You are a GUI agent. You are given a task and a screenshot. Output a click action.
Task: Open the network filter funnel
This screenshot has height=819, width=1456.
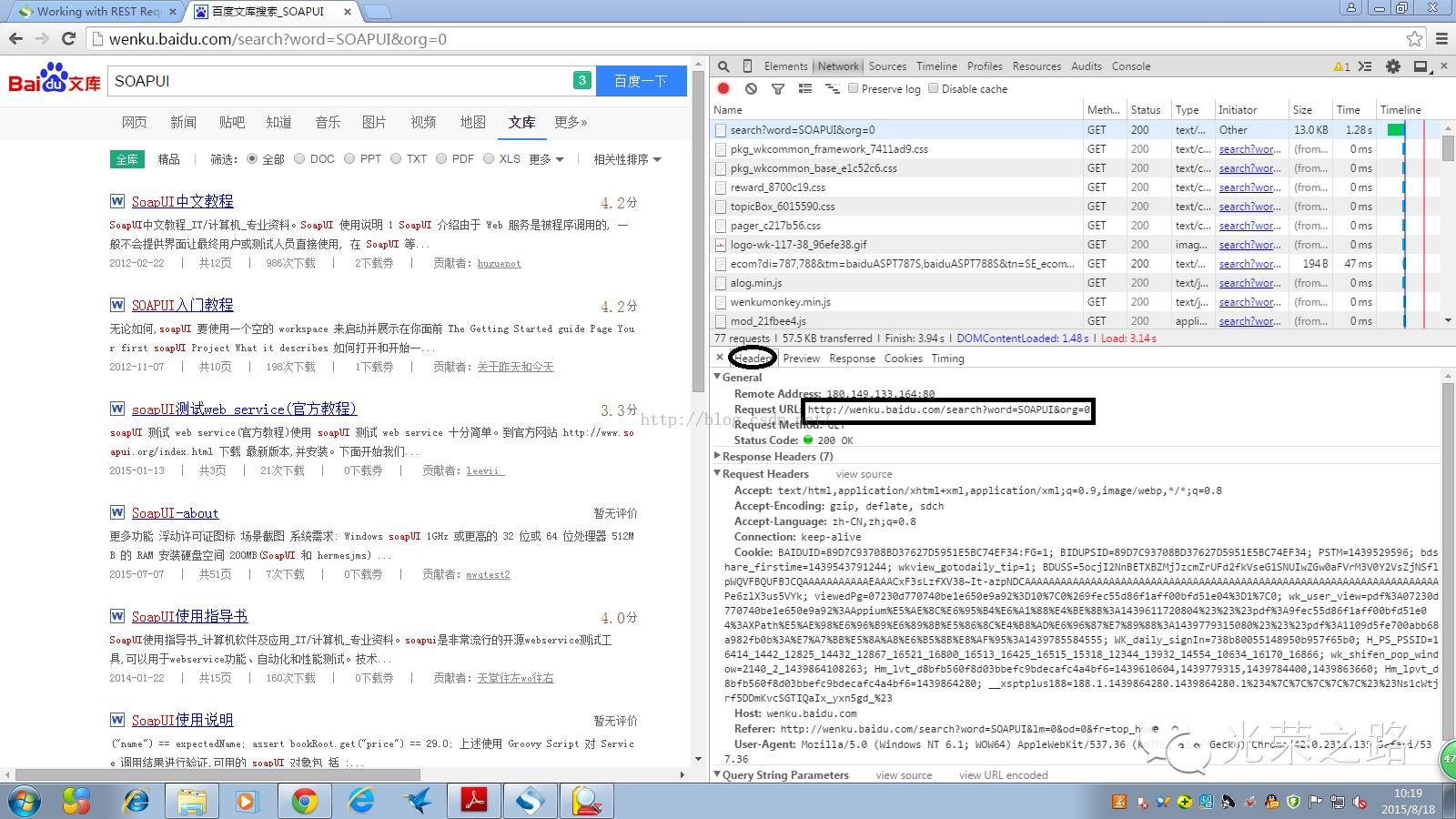point(778,88)
